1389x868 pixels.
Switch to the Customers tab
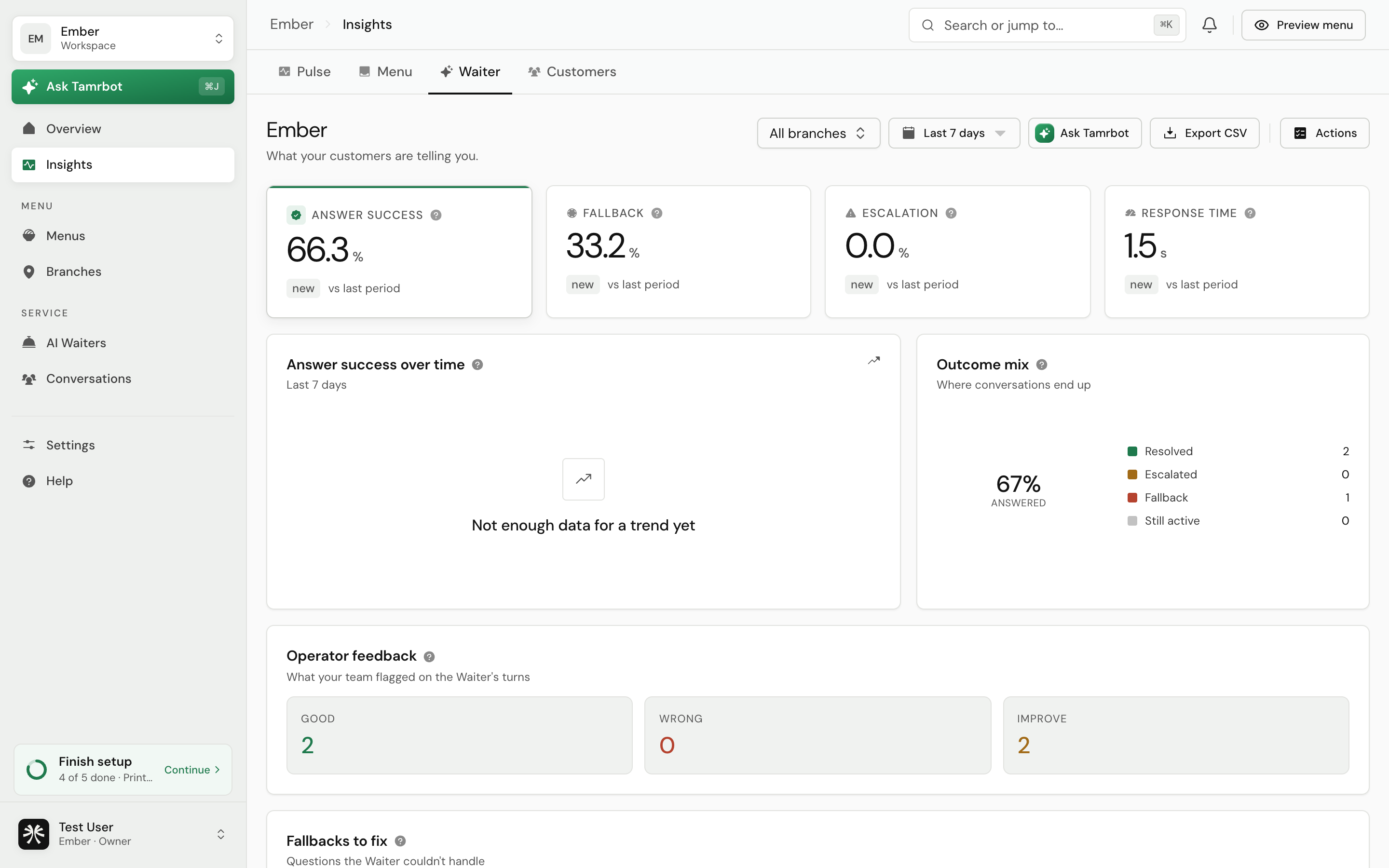[572, 72]
